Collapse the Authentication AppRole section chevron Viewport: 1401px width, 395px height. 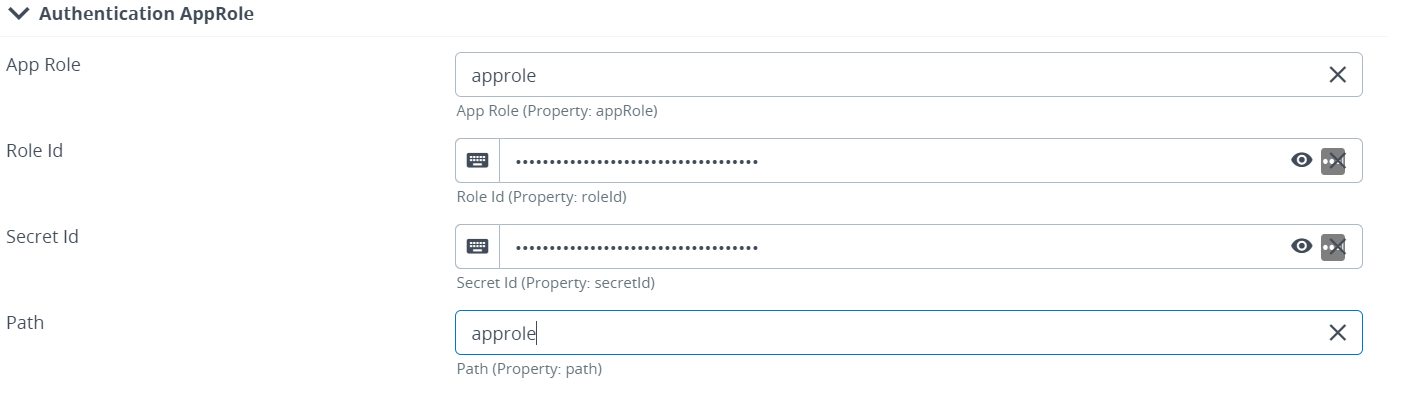(19, 14)
